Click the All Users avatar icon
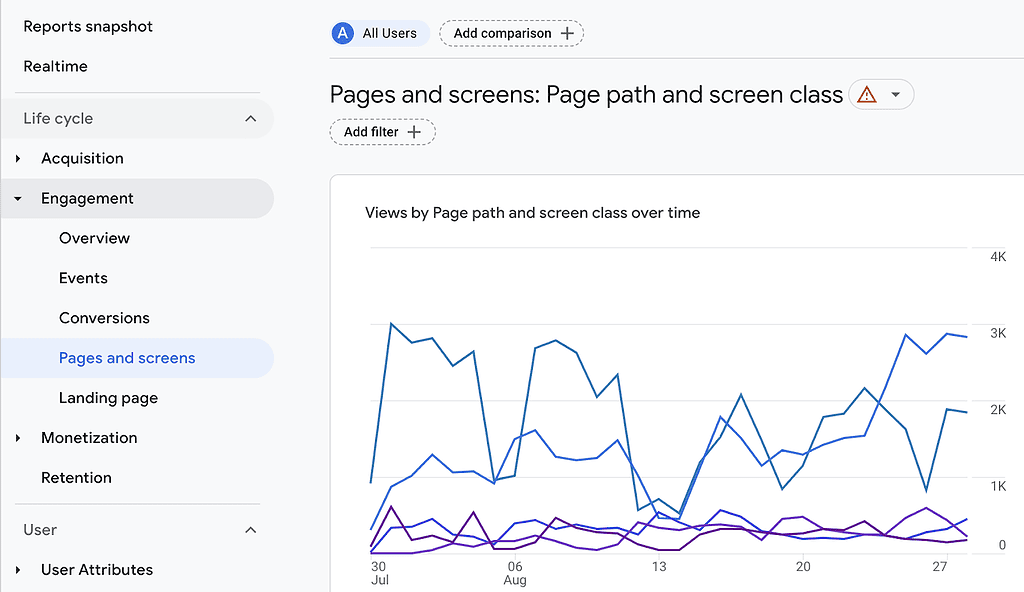Viewport: 1024px width, 592px height. pos(342,33)
